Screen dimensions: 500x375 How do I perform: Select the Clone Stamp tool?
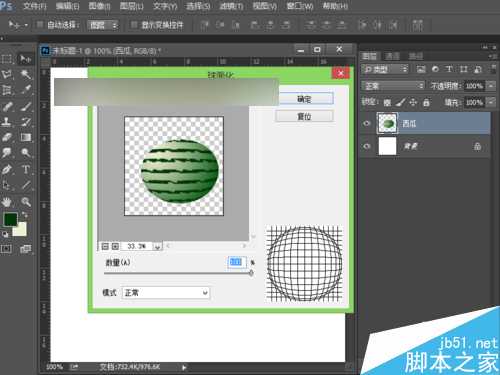(x=7, y=121)
